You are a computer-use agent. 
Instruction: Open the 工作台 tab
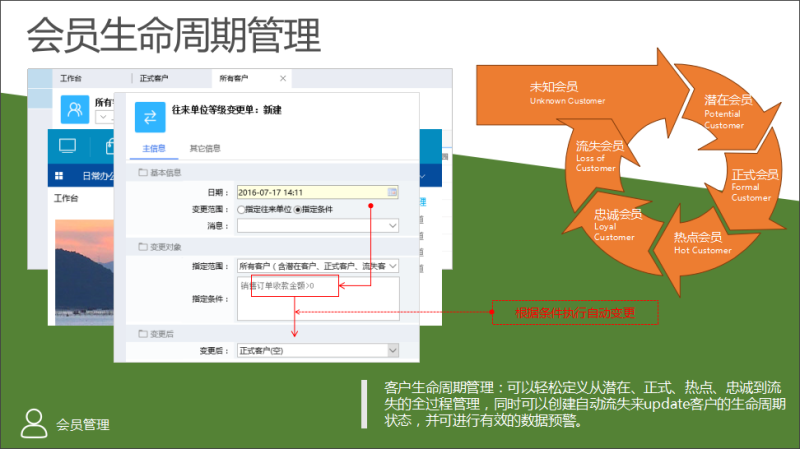[x=70, y=78]
